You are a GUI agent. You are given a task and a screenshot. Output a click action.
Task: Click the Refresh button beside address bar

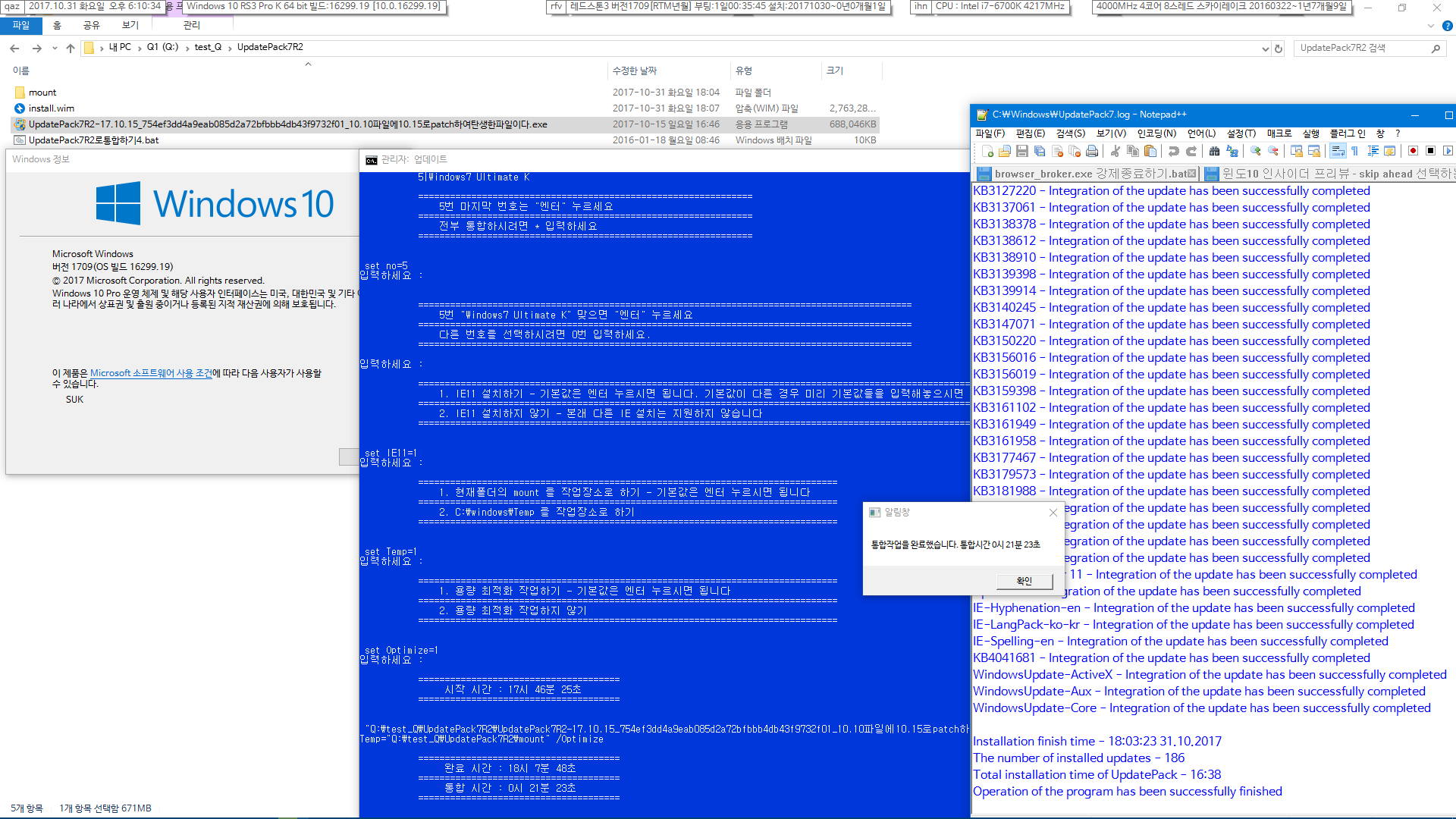click(1279, 49)
